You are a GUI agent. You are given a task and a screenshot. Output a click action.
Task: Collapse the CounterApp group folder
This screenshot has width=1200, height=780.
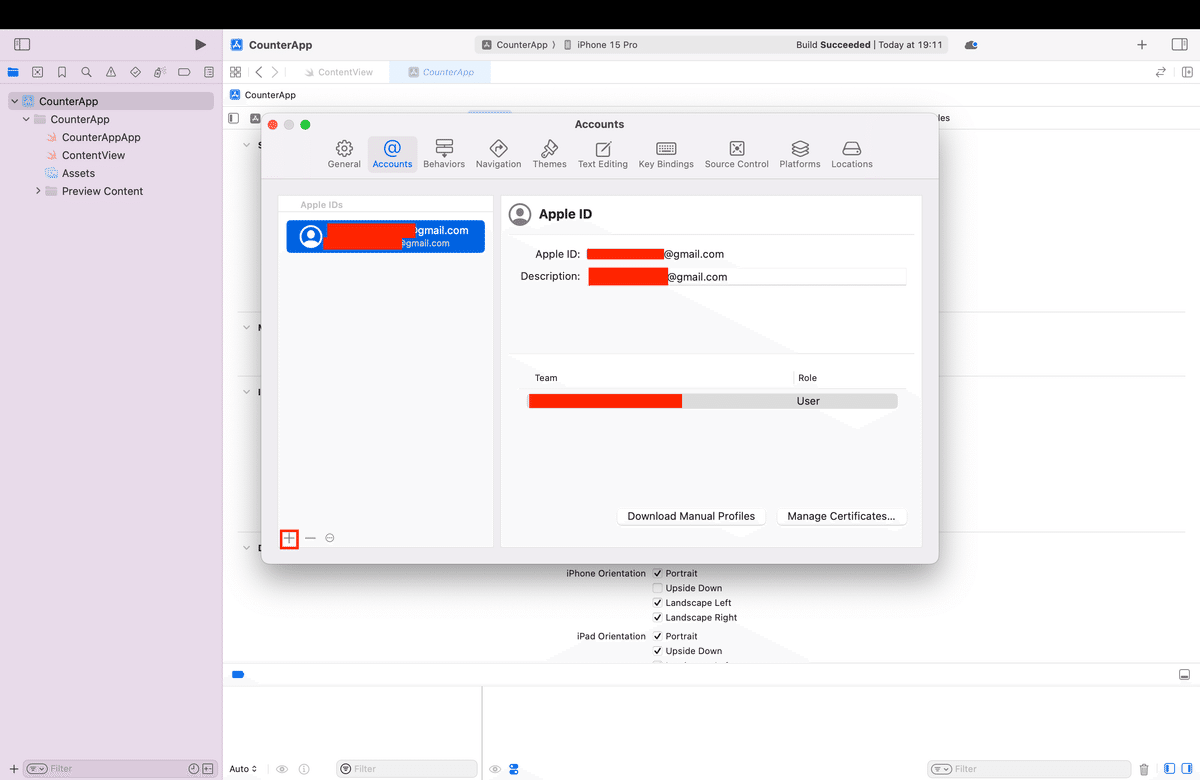coord(26,119)
